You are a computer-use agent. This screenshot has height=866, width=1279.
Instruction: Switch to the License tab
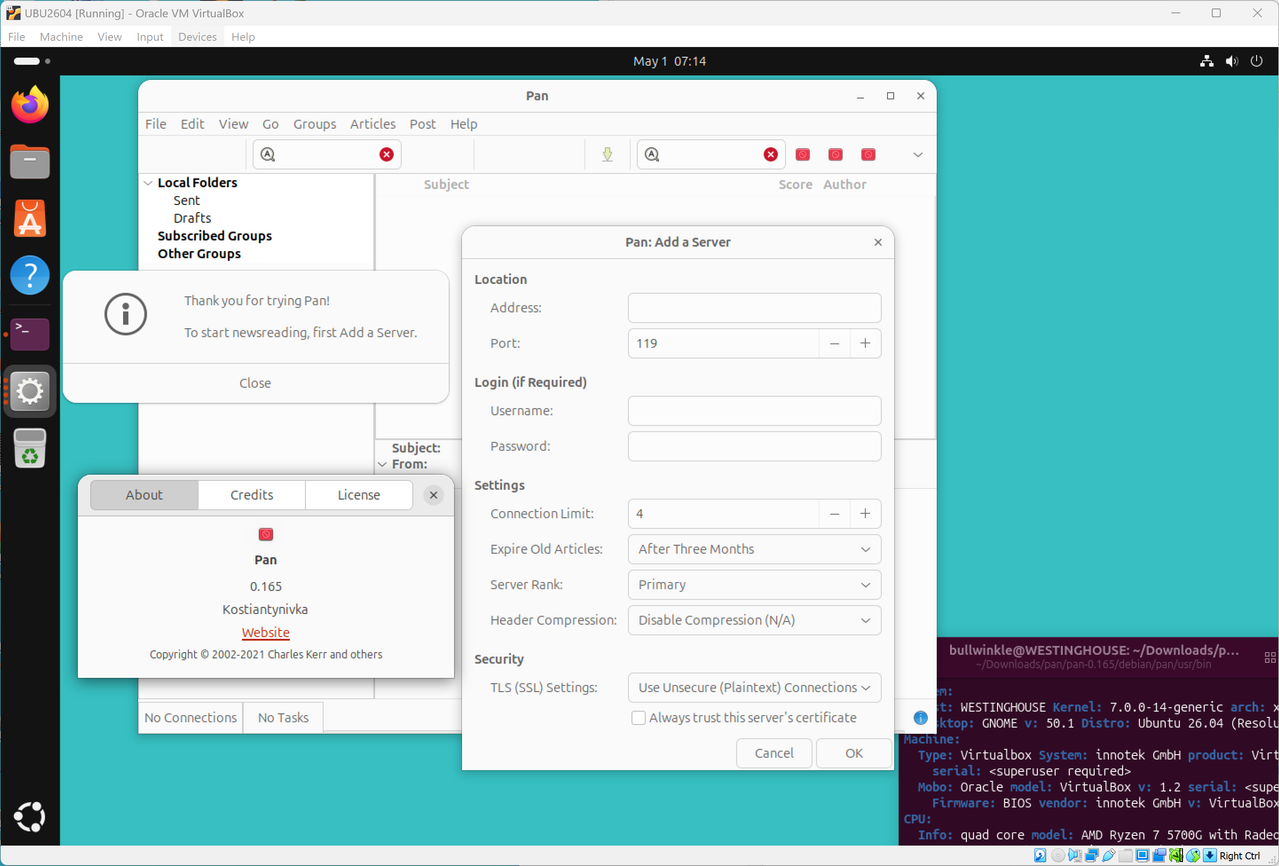(359, 495)
